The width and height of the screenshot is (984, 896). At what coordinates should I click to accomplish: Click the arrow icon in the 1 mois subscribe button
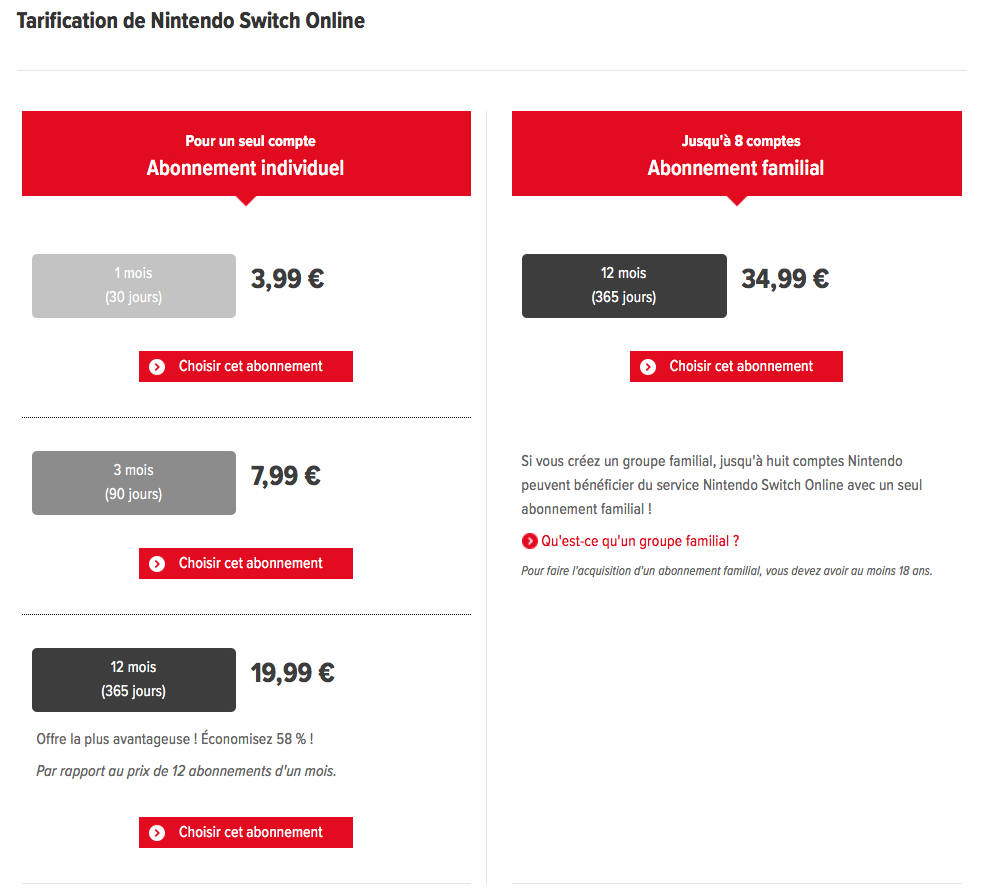(x=157, y=367)
